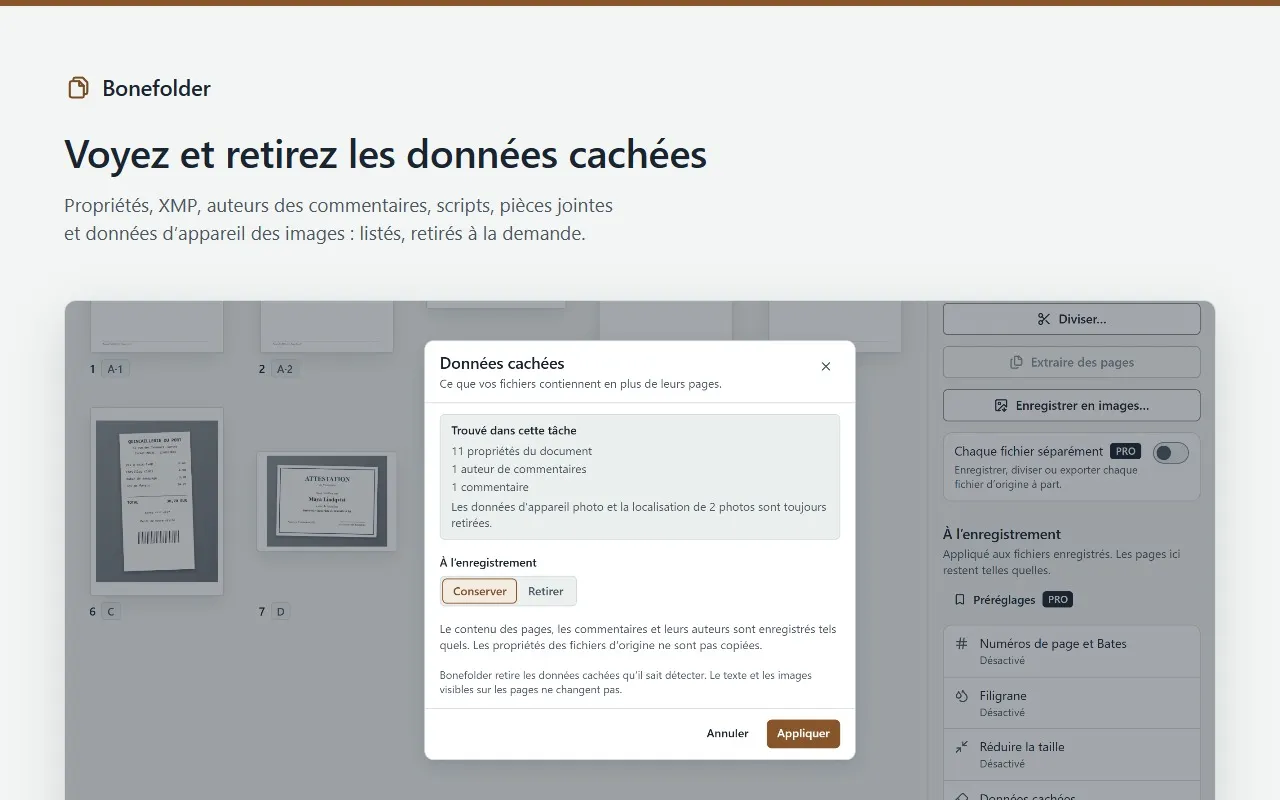Click the scissors icon on Diviser
The width and height of the screenshot is (1280, 800).
pyautogui.click(x=1044, y=319)
